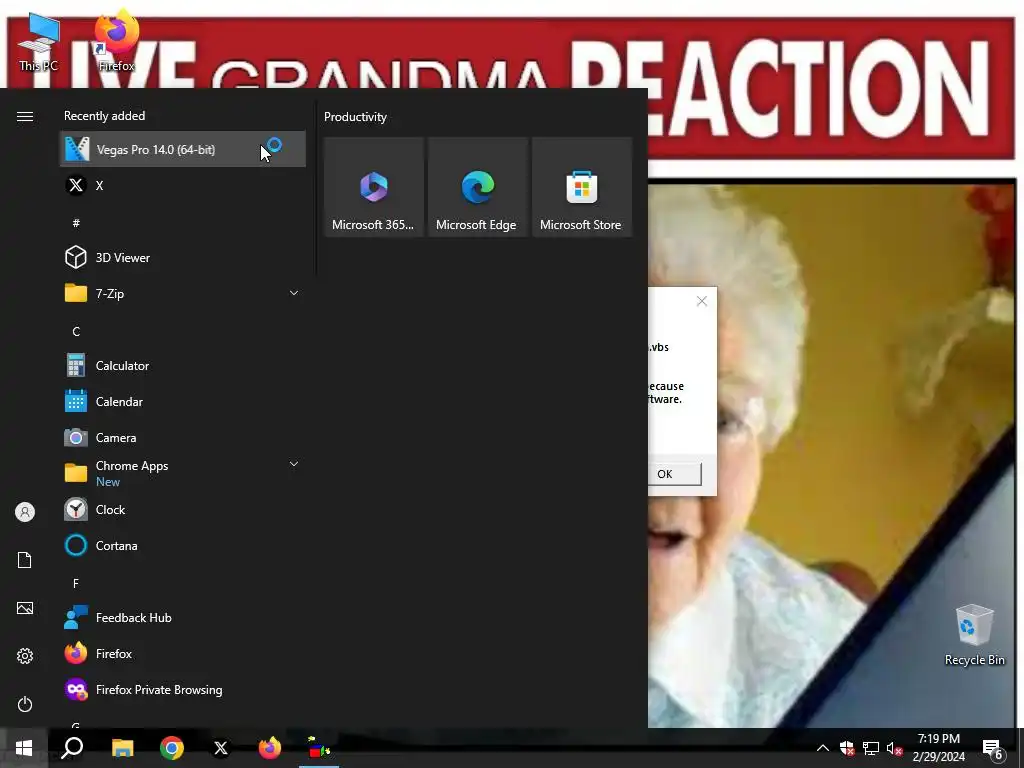Open the clock showing 7:19 PM
The width and height of the screenshot is (1024, 768).
tap(938, 748)
